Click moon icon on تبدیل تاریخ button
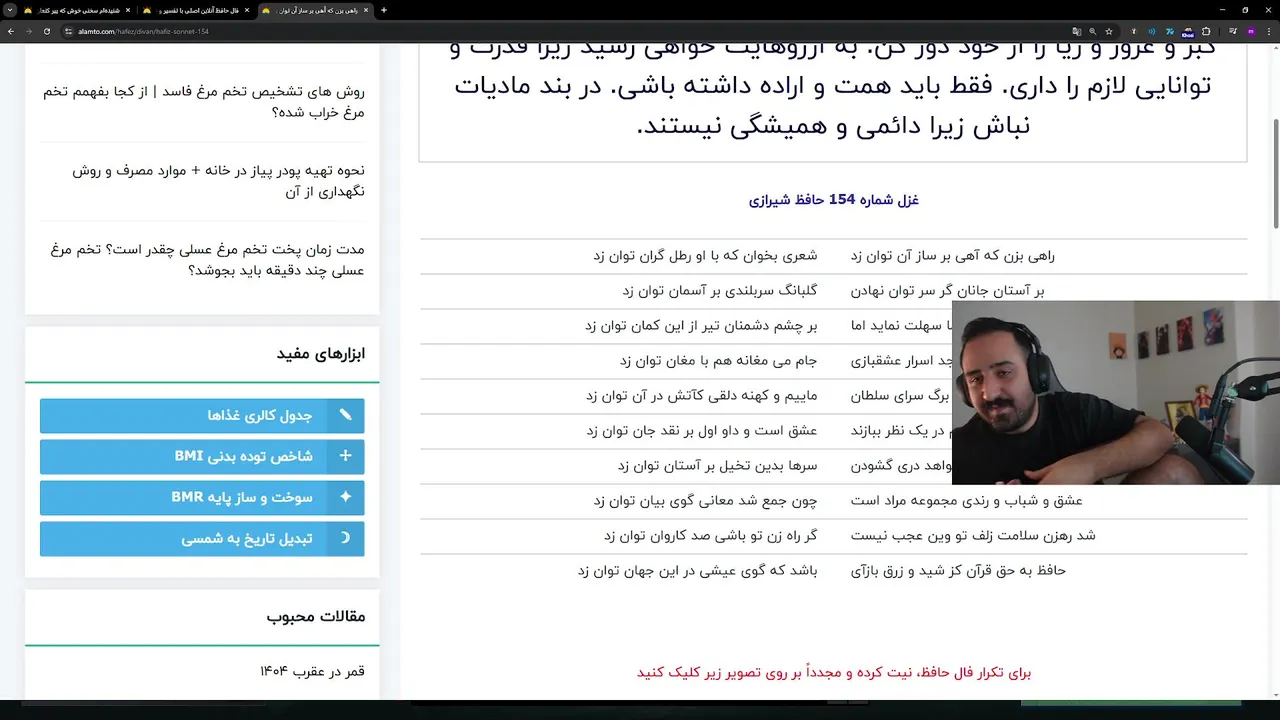Viewport: 1280px width, 720px height. tap(345, 538)
